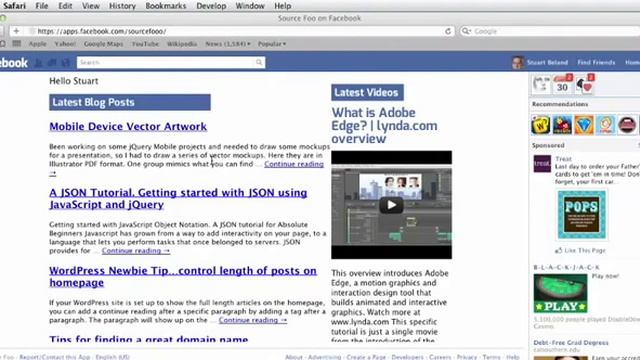640x360 pixels.
Task: Continue reading the Vector Artwork post
Action: 294,164
